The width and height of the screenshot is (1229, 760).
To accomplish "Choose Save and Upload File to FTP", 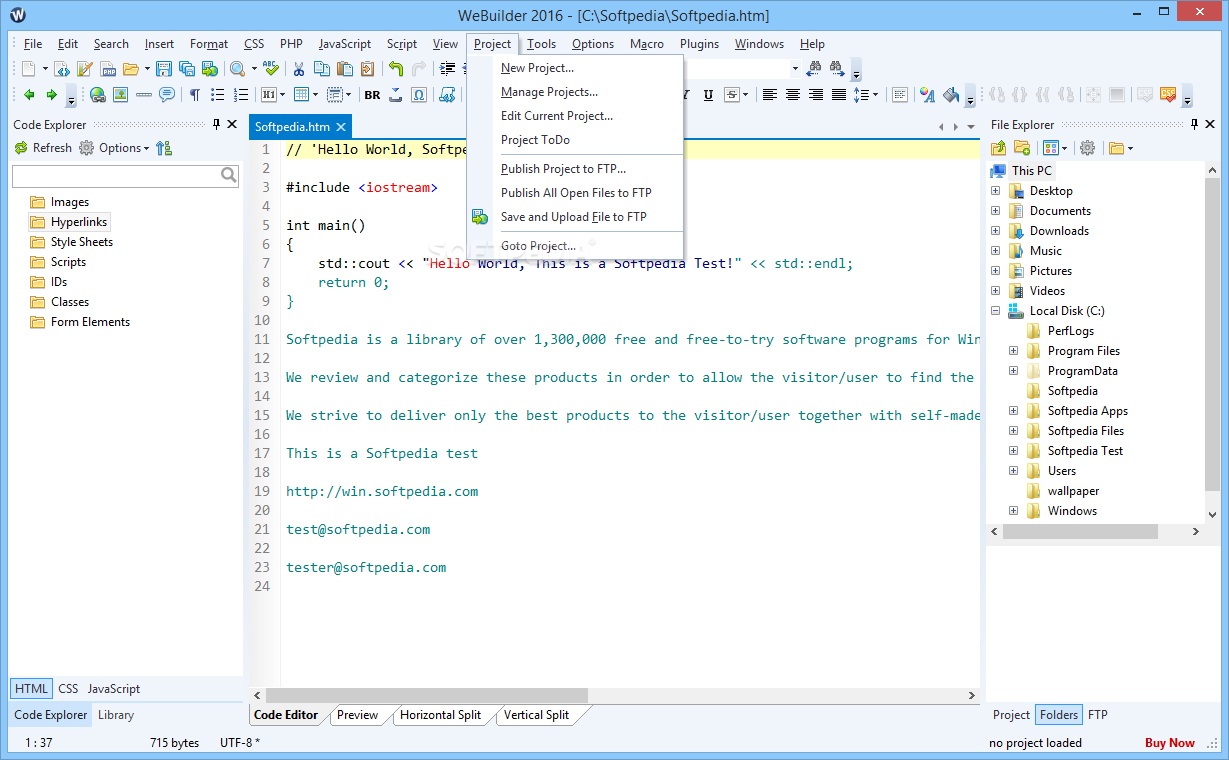I will pyautogui.click(x=575, y=217).
